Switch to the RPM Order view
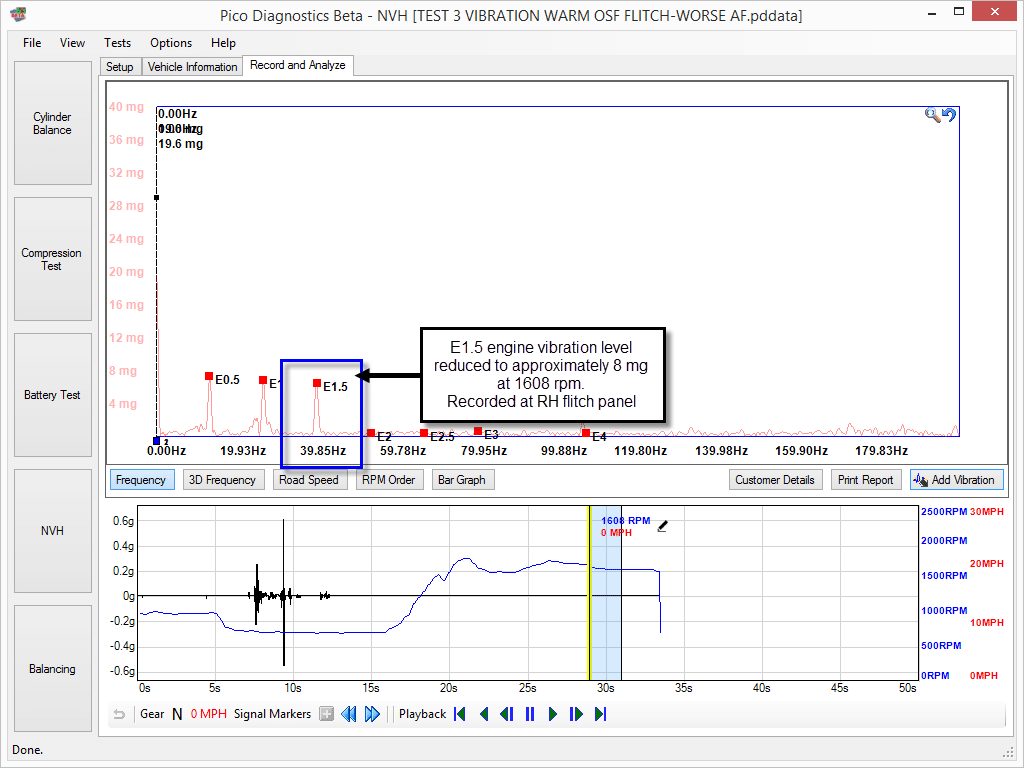 coord(389,480)
